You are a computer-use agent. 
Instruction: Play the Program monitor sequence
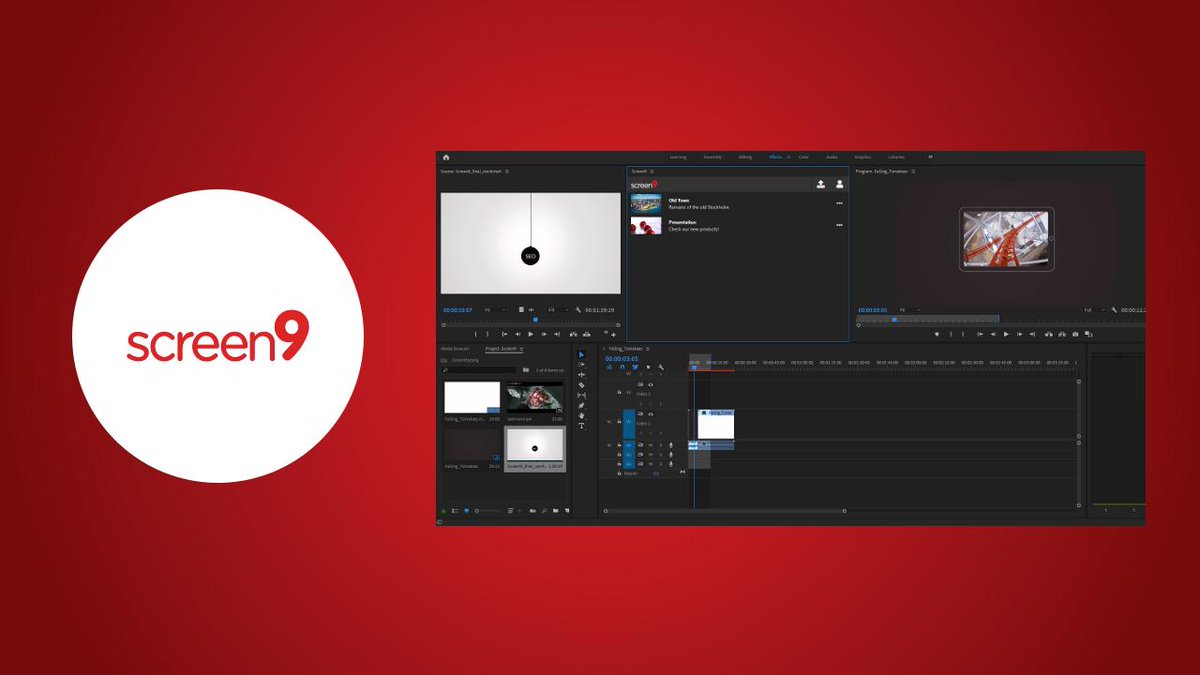pos(1006,334)
